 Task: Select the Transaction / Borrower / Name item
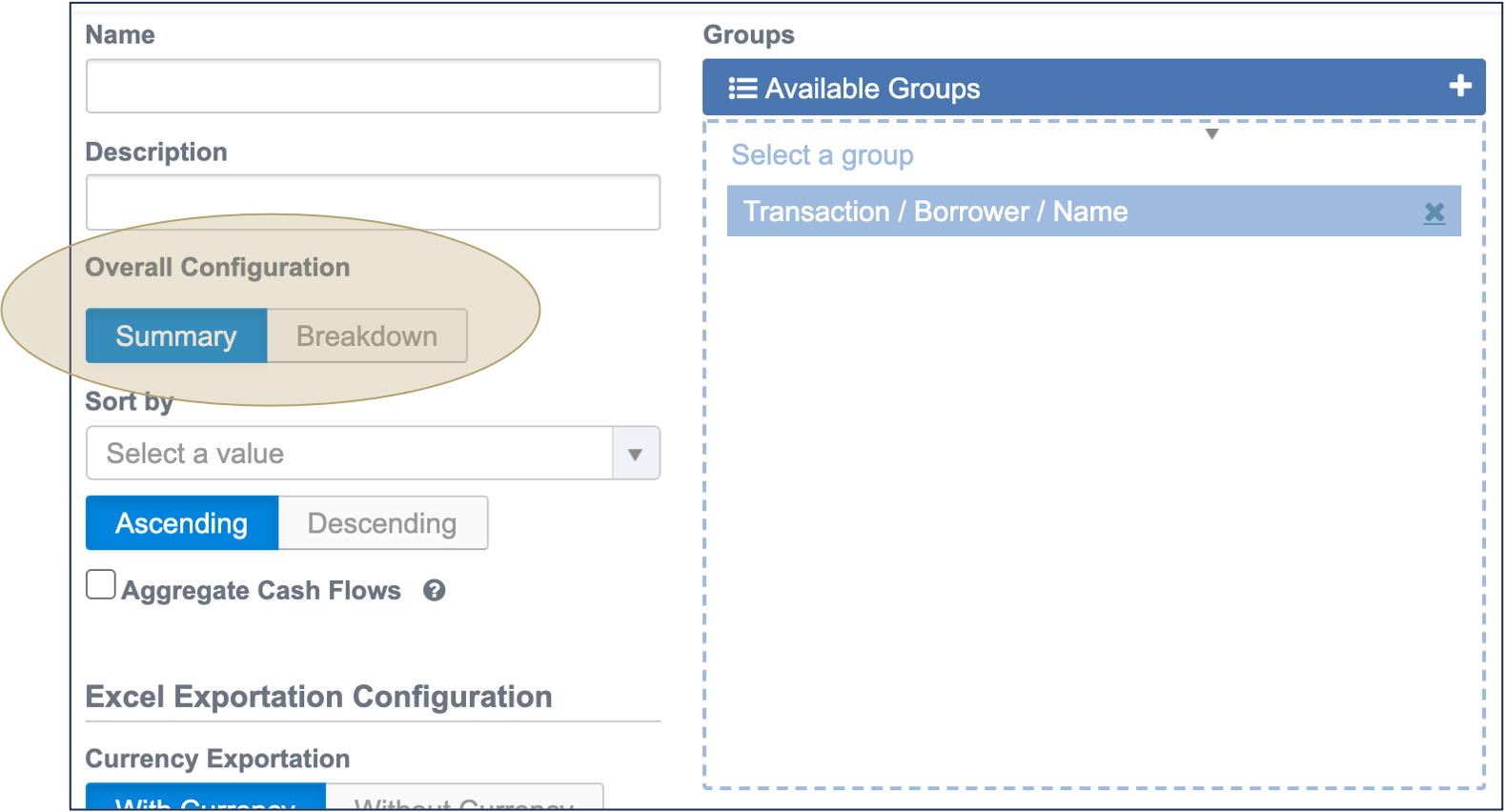(x=935, y=212)
